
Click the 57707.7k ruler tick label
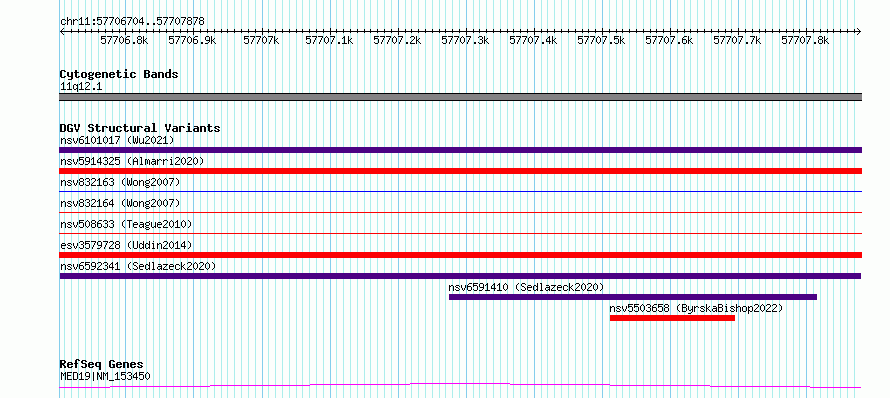pyautogui.click(x=737, y=40)
